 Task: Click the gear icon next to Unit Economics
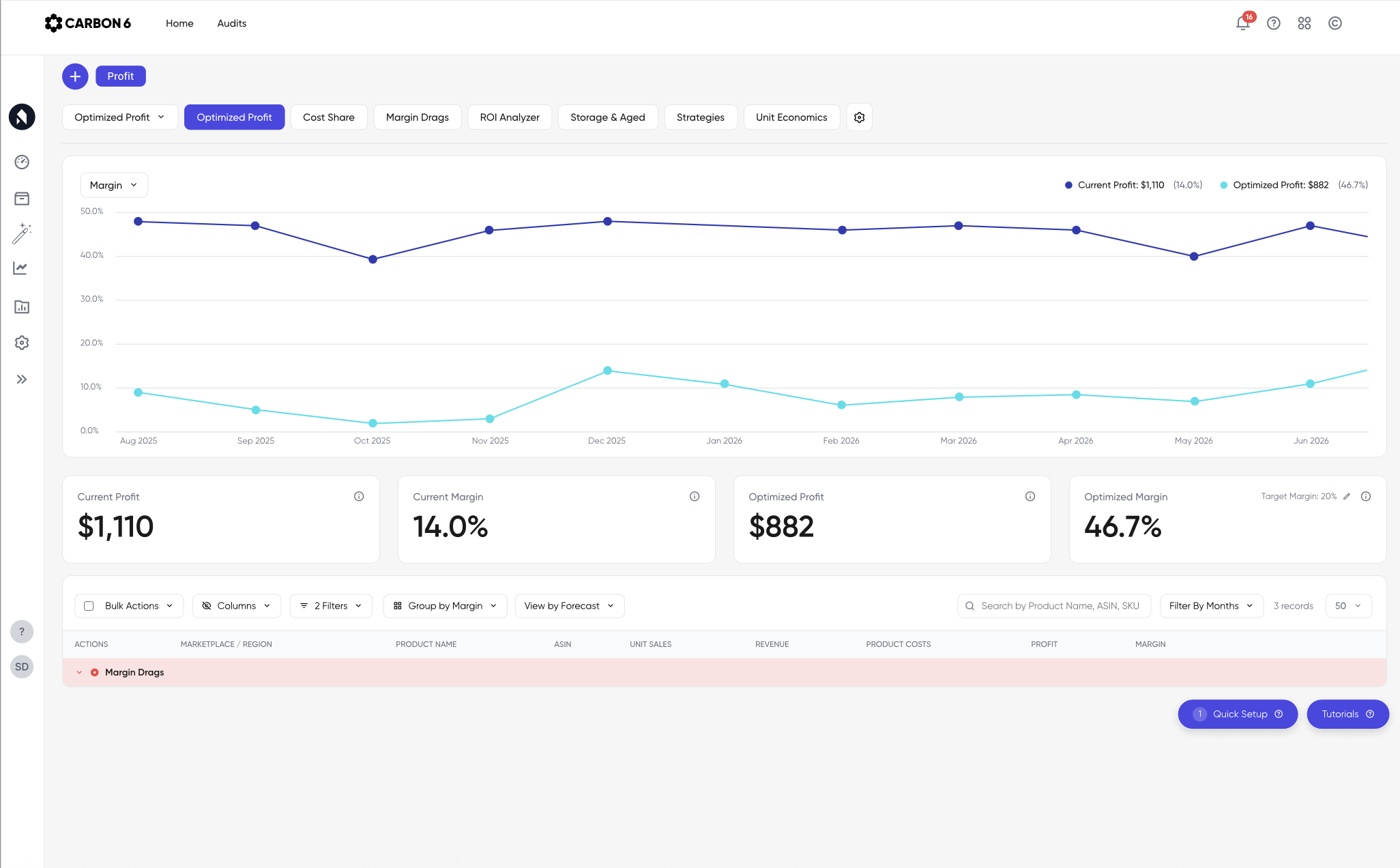pos(859,117)
